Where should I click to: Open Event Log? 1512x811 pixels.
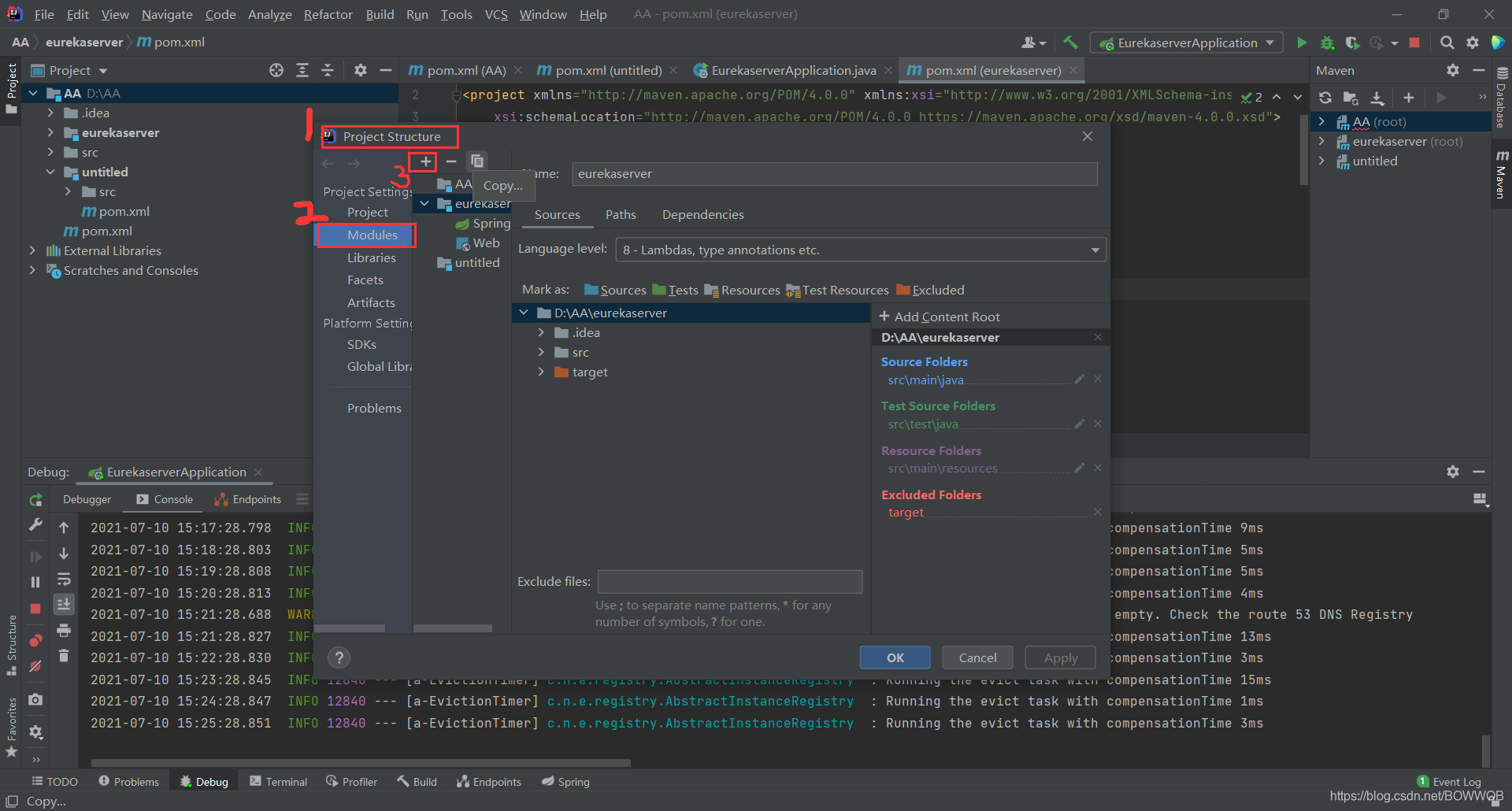(x=1450, y=782)
